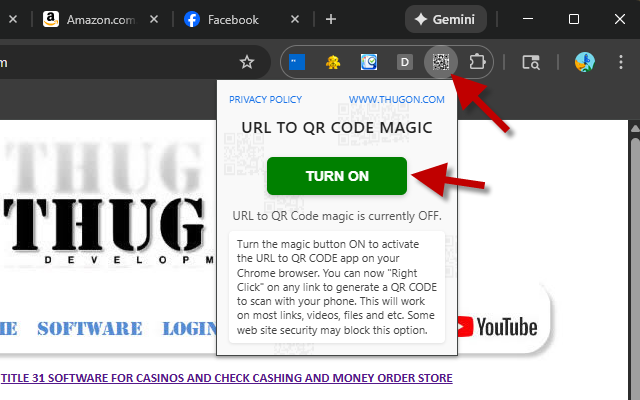Click the scrollbar up arrow

click(x=635, y=129)
